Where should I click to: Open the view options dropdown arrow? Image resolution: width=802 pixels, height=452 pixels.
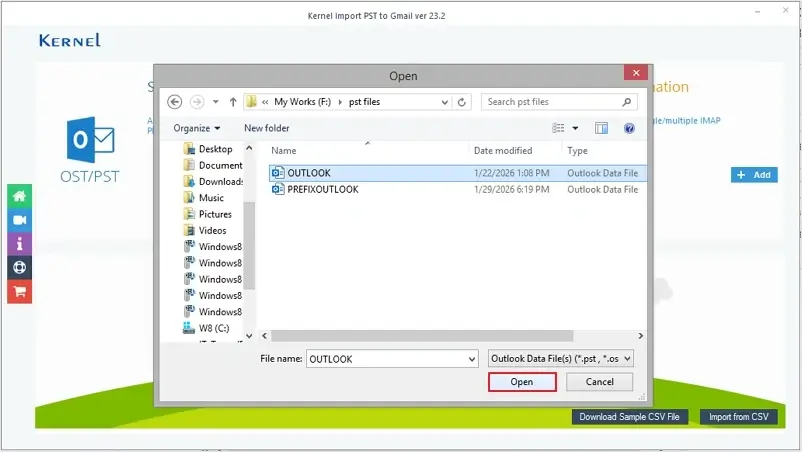pos(575,128)
